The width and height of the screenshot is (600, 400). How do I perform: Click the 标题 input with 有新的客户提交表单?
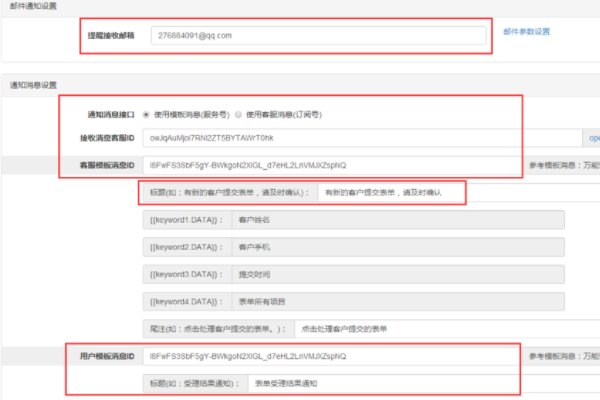tap(459, 193)
